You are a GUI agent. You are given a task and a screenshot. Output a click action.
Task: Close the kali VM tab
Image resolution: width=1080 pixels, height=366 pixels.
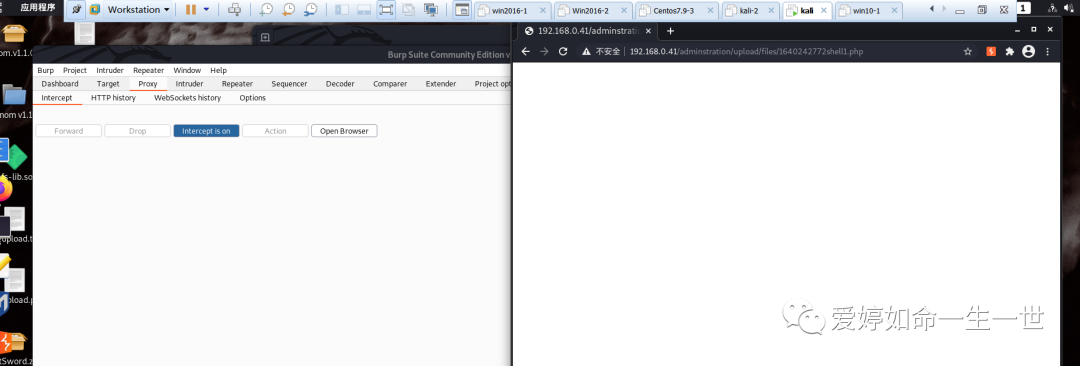tap(825, 10)
